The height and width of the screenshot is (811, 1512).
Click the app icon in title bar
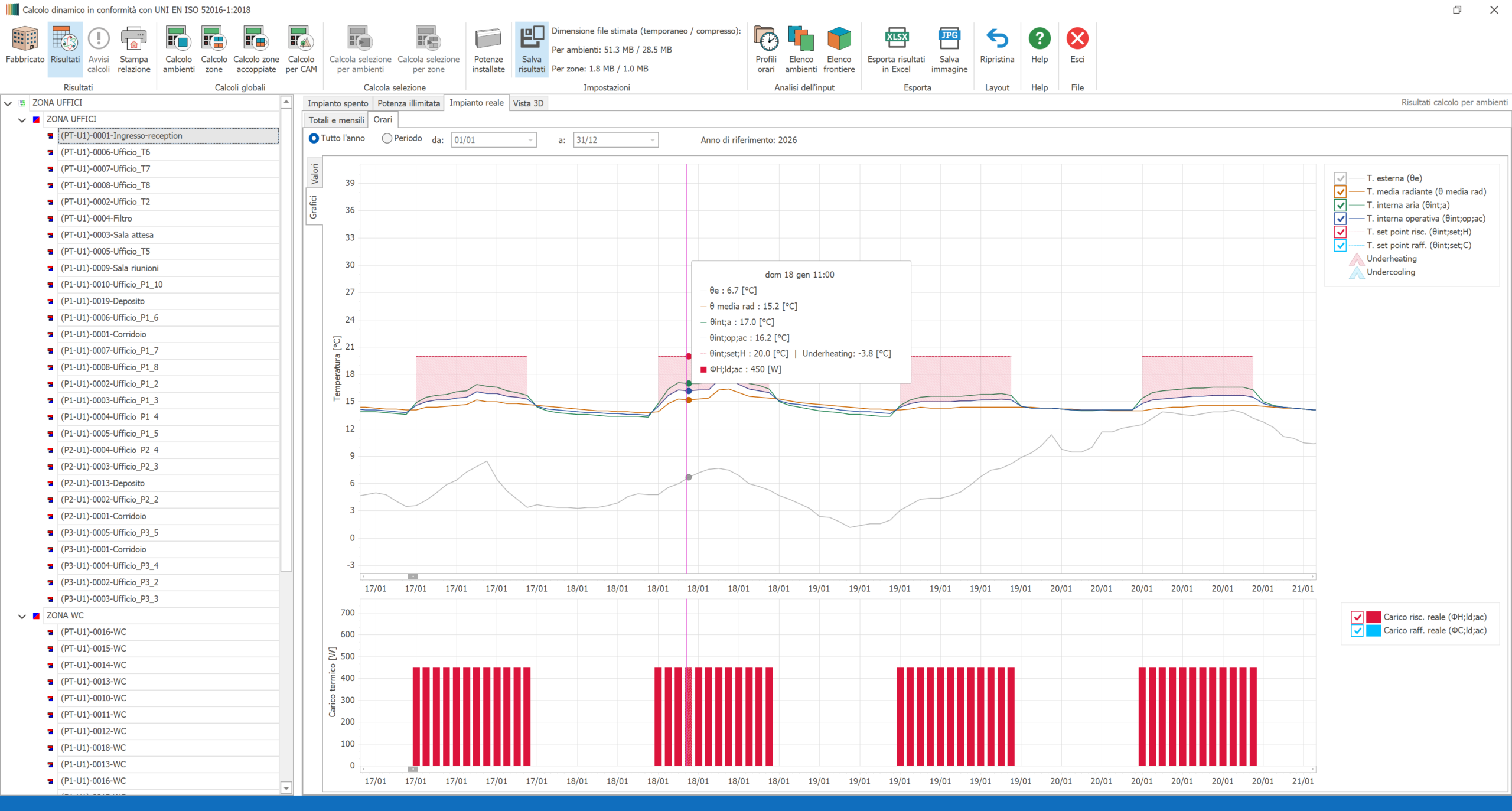12,9
